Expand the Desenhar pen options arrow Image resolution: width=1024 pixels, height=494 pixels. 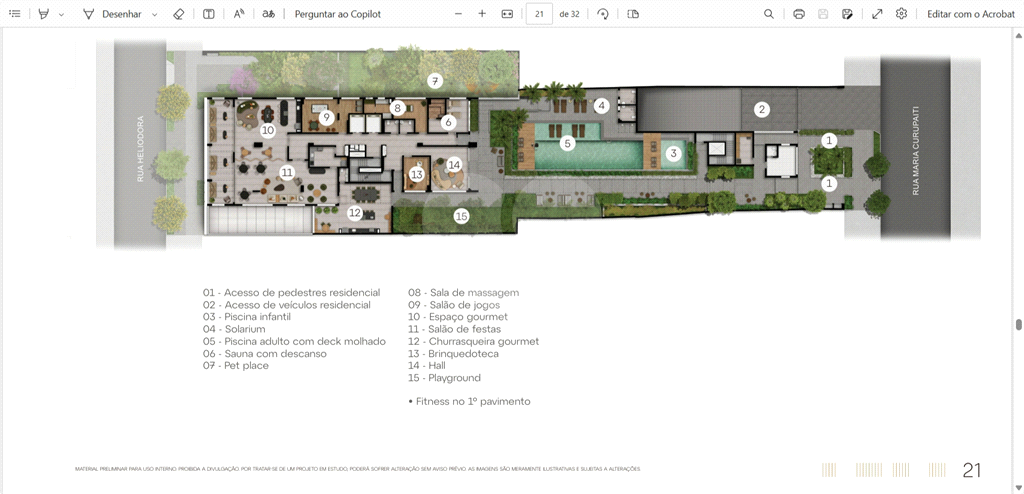(154, 15)
